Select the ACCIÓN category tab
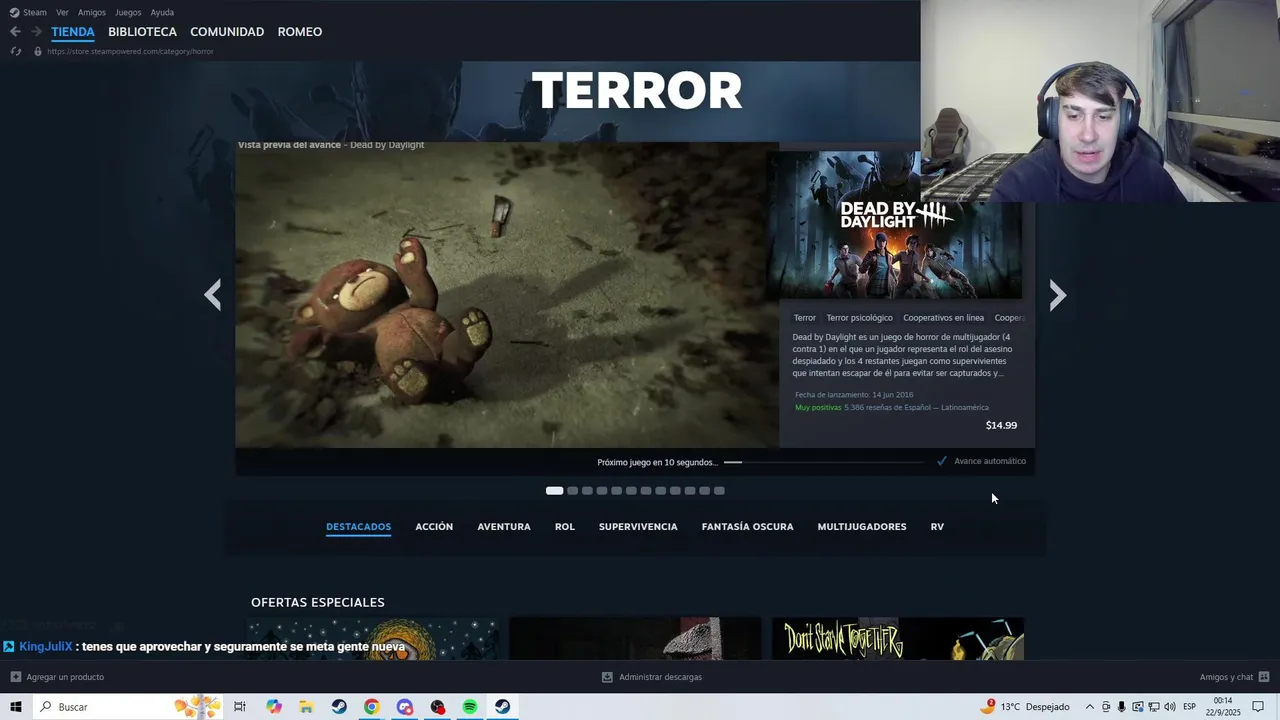Screen dimensions: 1280x720 point(434,527)
